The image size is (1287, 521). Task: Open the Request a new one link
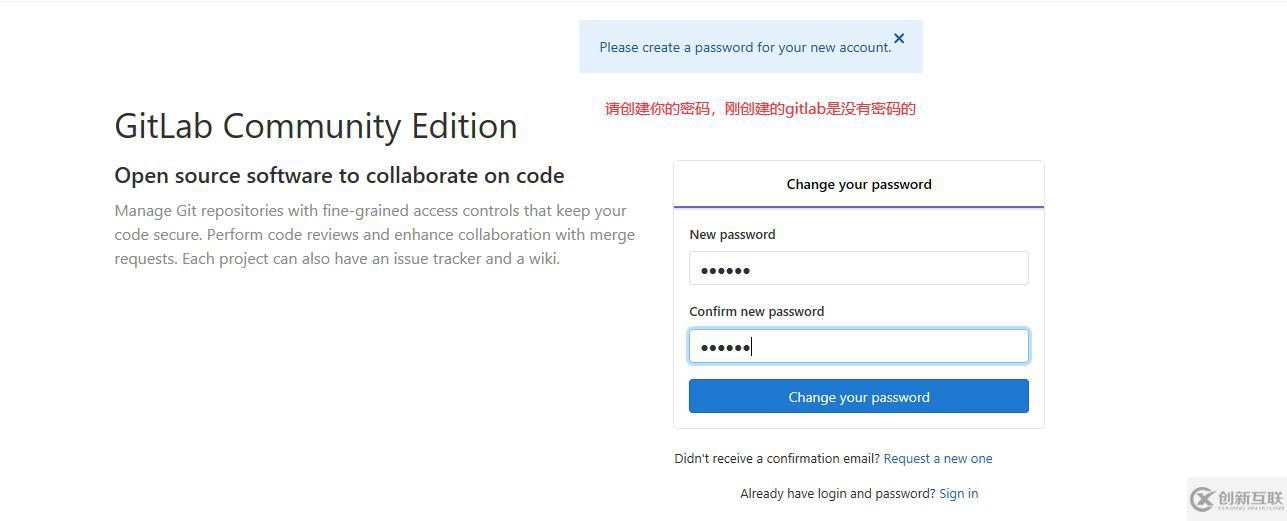coord(938,458)
